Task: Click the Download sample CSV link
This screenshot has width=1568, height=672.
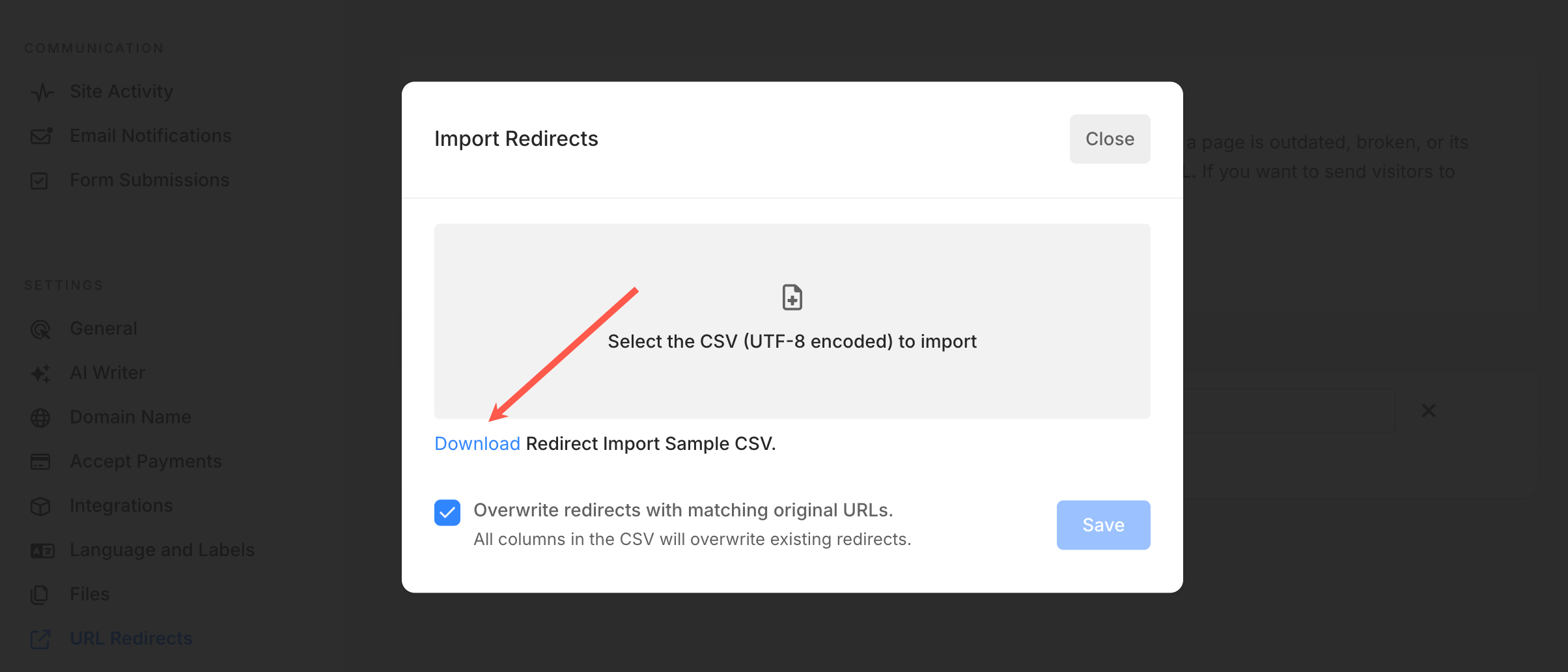Action: click(x=477, y=443)
